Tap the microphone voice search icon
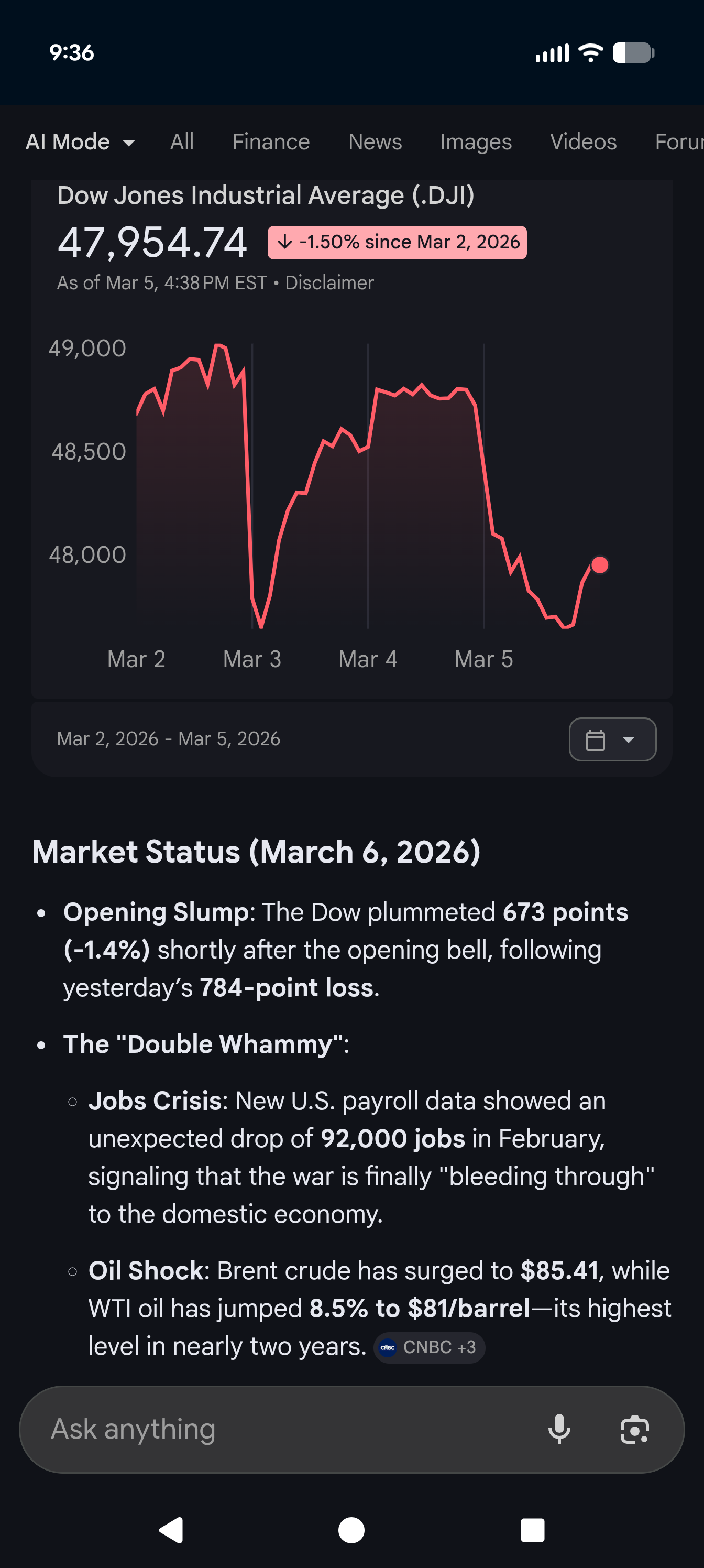 coord(559,1429)
